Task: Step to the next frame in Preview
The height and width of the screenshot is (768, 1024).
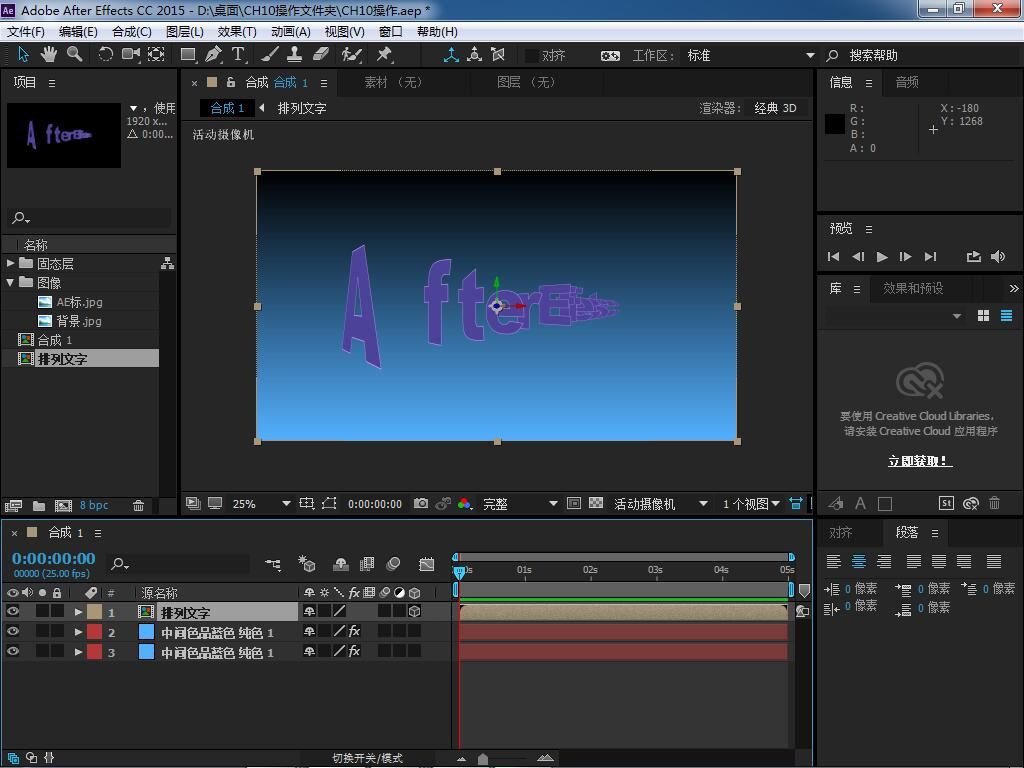Action: pos(905,257)
